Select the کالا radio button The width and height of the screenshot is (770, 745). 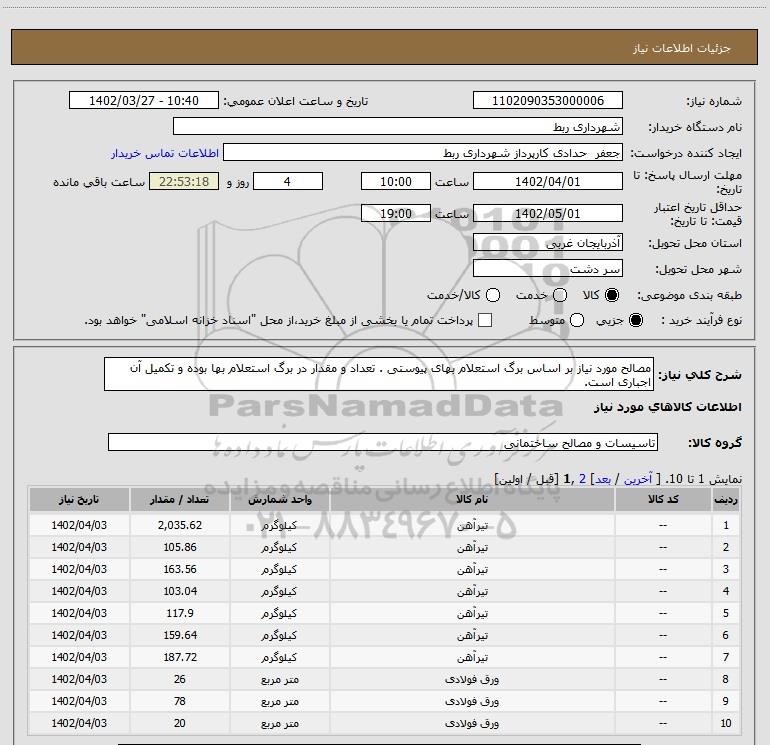612,295
